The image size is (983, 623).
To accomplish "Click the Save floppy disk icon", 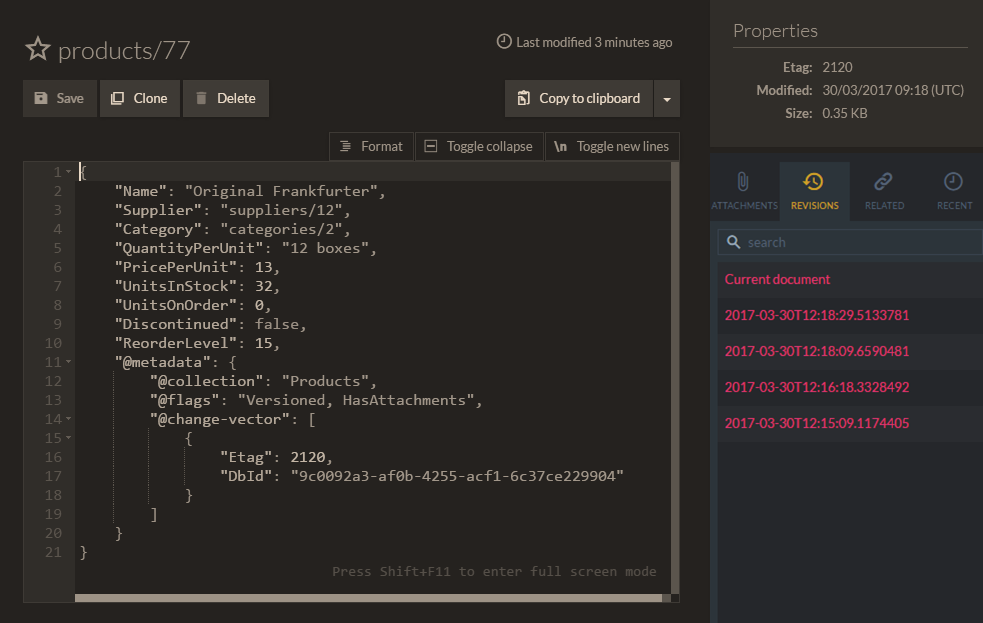I will [41, 98].
